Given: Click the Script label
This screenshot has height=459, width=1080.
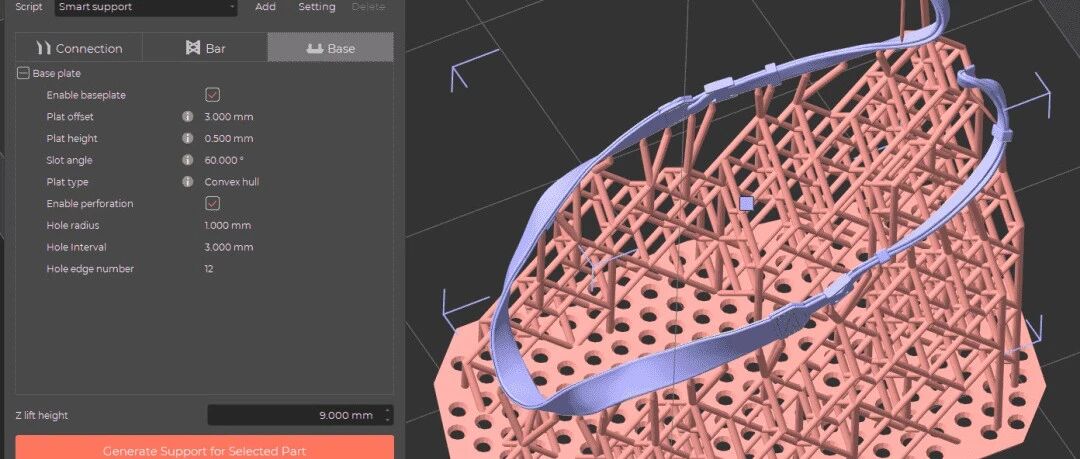Looking at the screenshot, I should [x=29, y=7].
